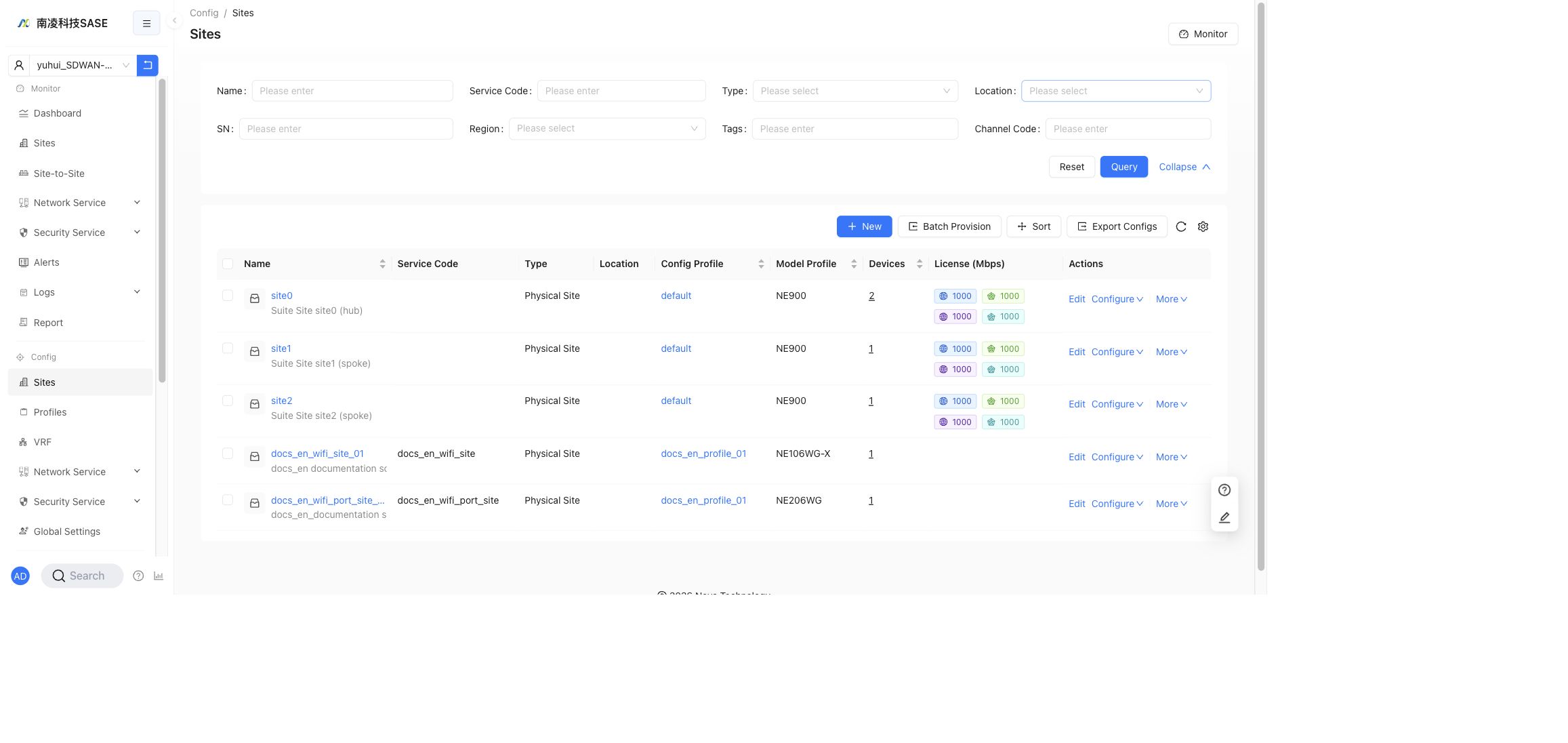Click the docs_en_wifi_site_01 row site icon
The width and height of the screenshot is (1568, 743).
click(255, 457)
